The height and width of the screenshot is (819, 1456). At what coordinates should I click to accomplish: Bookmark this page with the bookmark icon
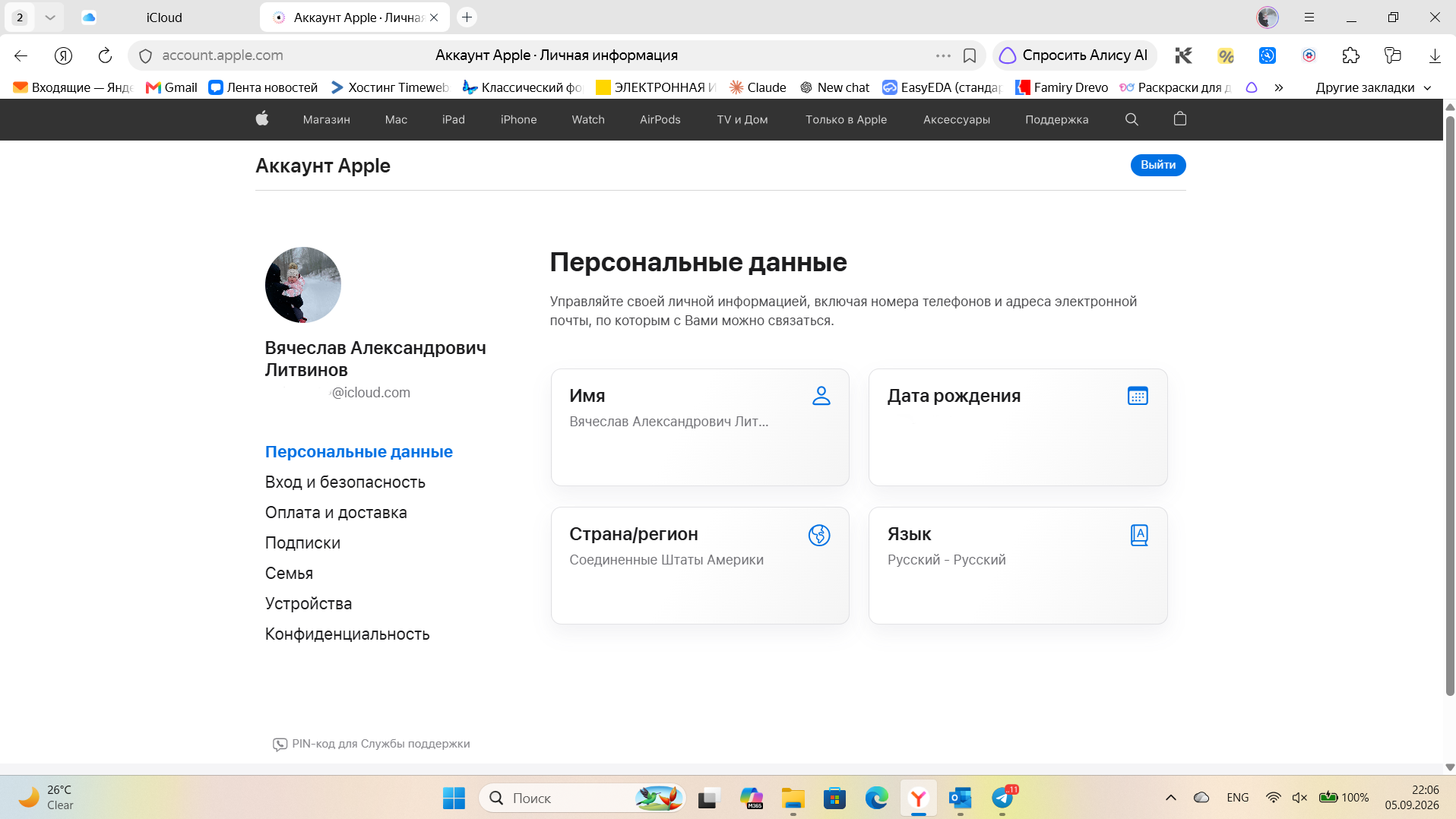(970, 55)
